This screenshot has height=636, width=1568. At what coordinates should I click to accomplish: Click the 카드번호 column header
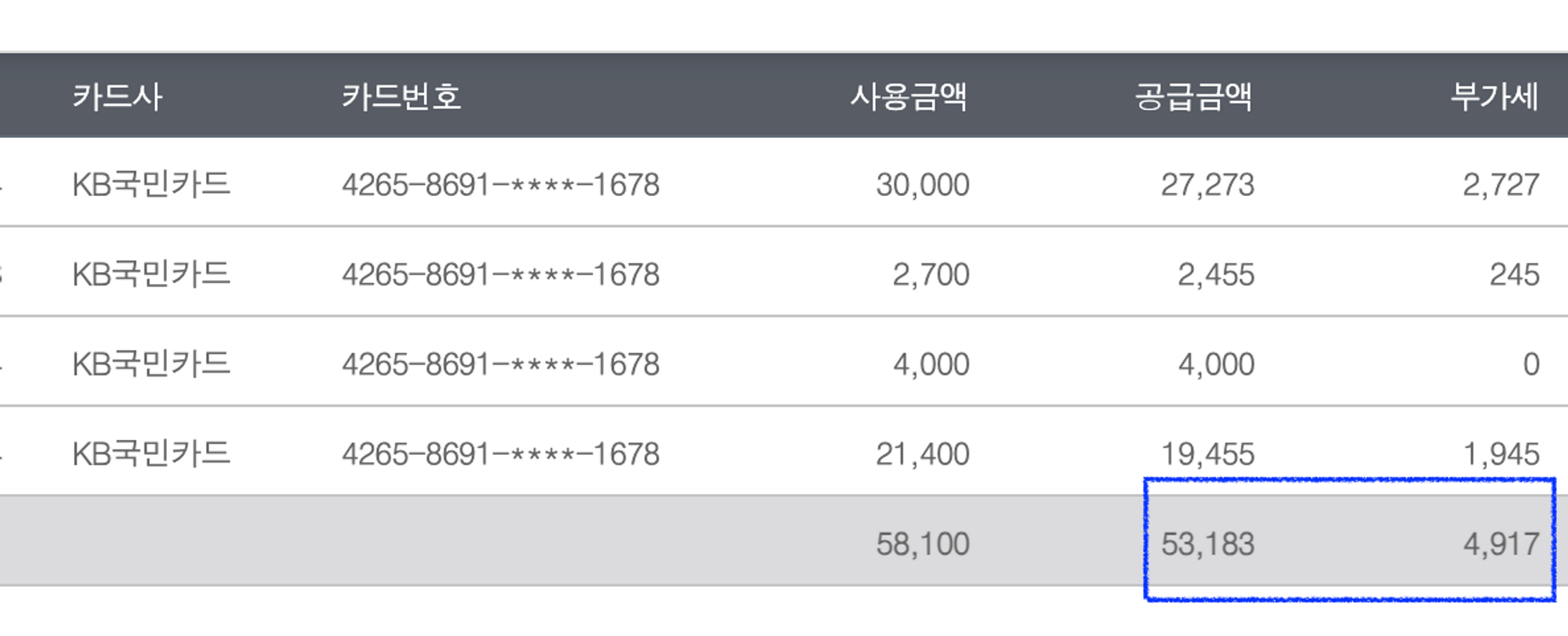[401, 96]
